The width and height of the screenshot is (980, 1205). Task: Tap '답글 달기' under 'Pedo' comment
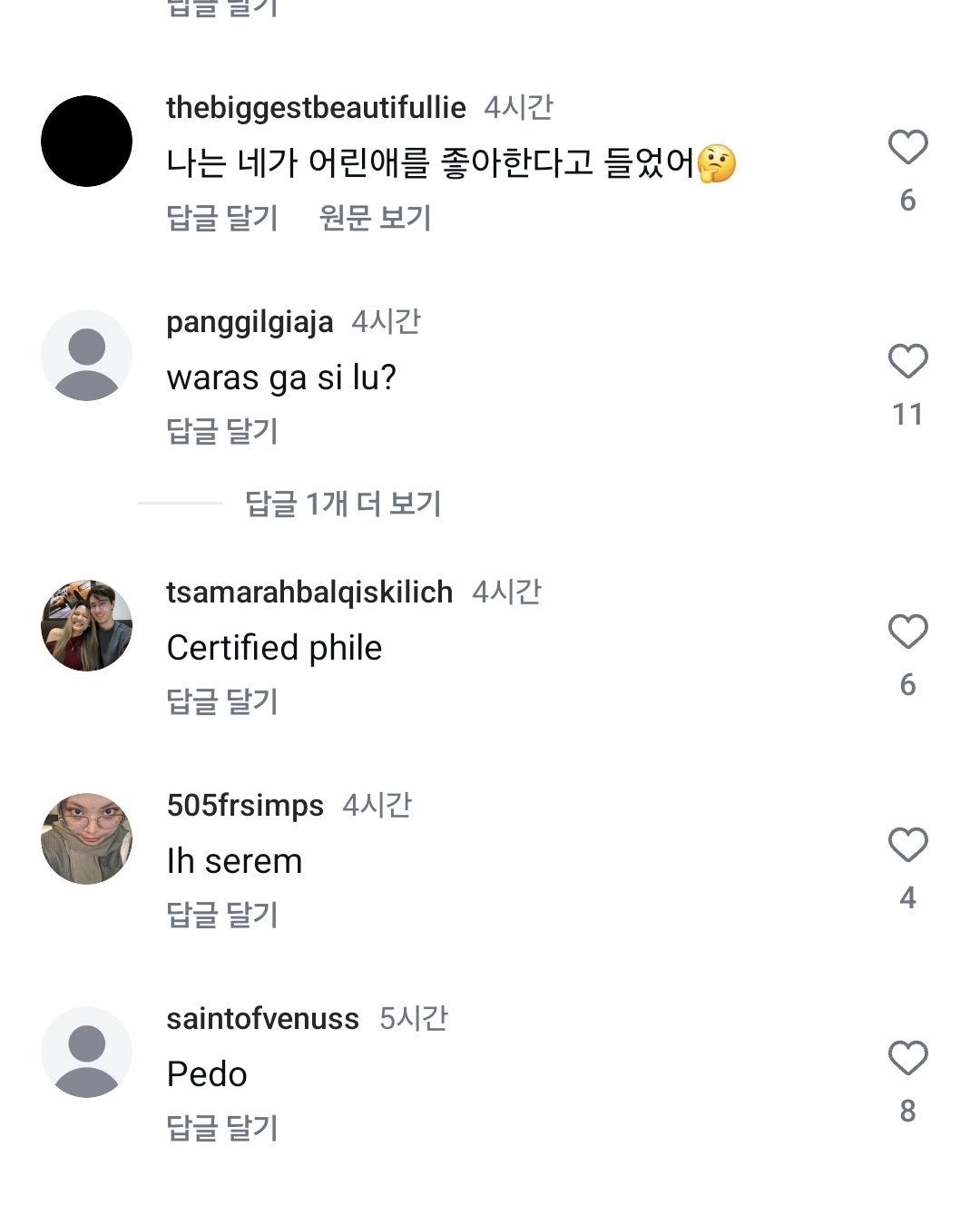[x=222, y=1128]
